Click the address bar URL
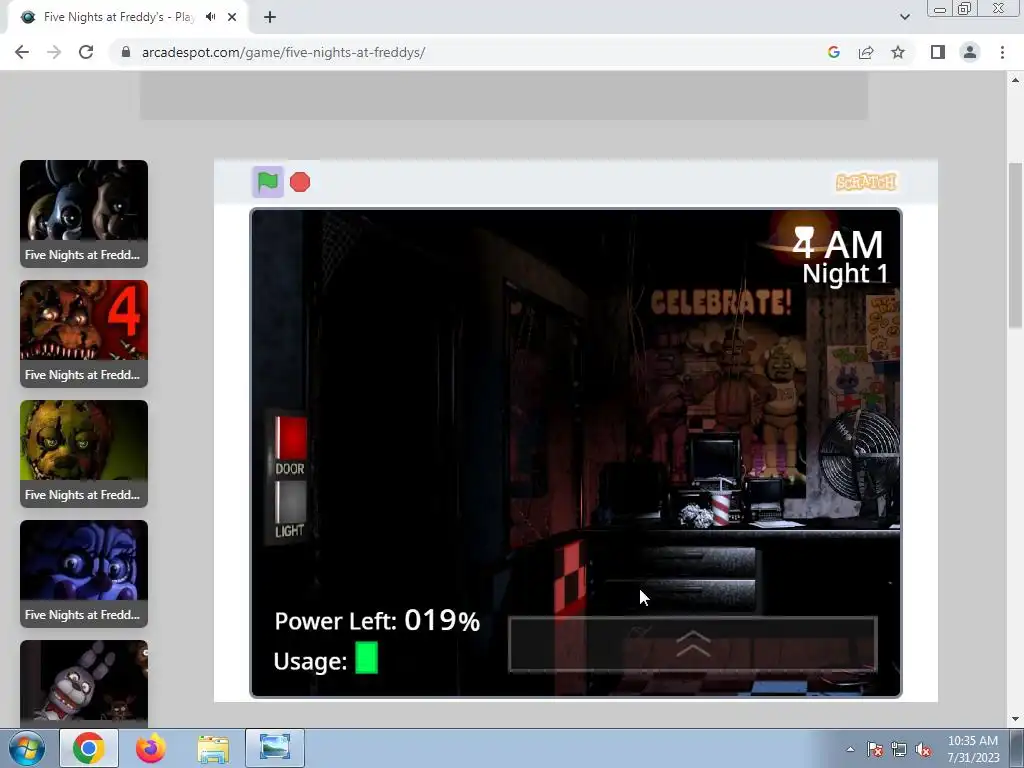Screen dimensions: 1024x768 (283, 52)
